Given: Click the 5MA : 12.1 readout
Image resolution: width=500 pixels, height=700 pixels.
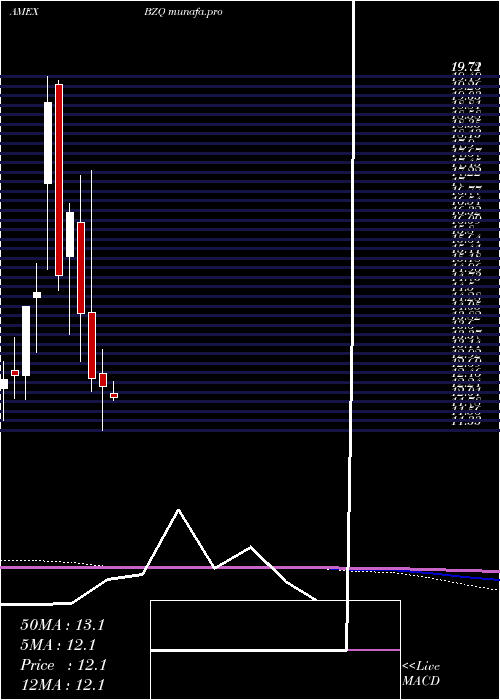Looking at the screenshot, I should 58,645.
